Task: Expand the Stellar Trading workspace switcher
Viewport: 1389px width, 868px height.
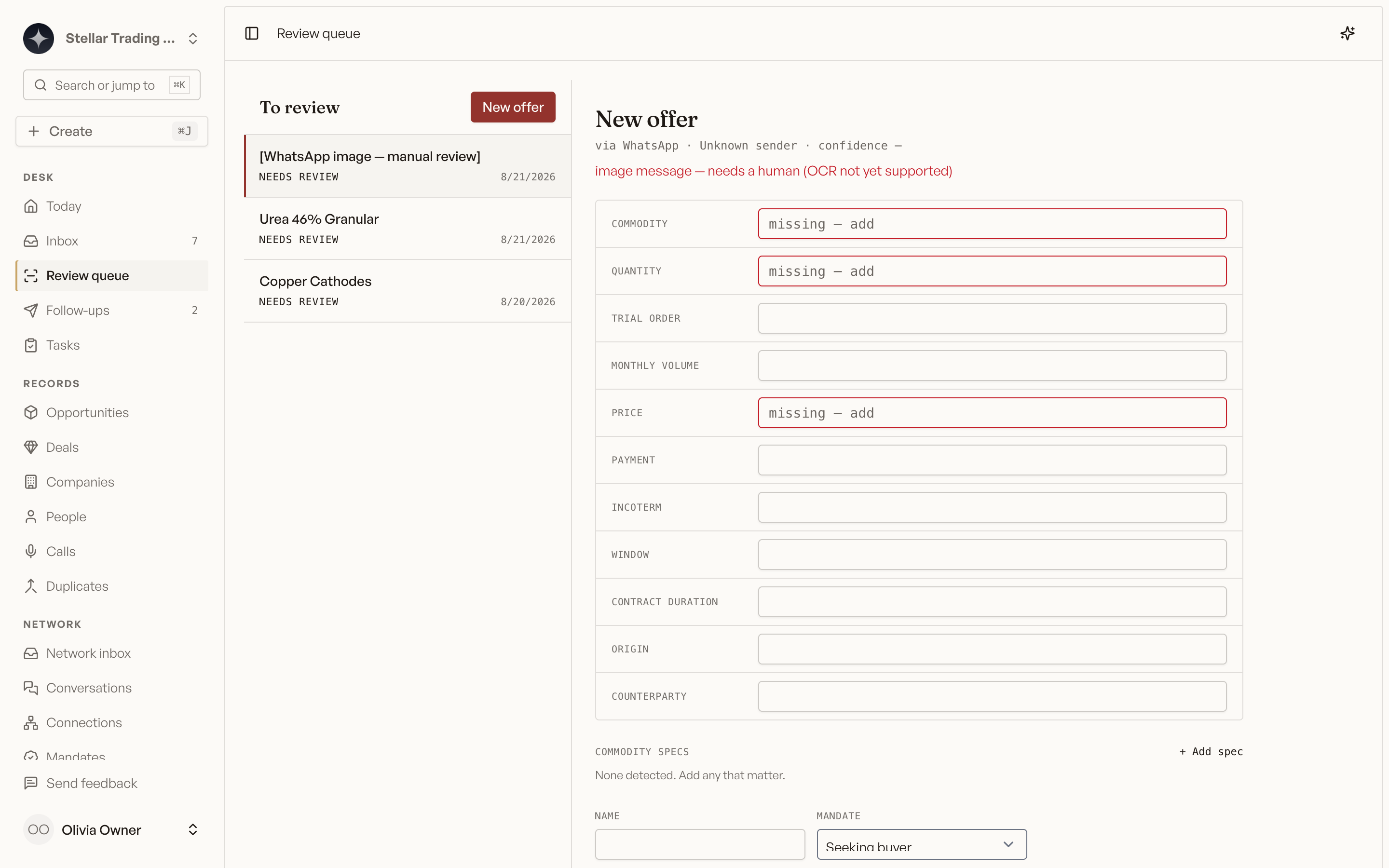Action: [x=193, y=39]
